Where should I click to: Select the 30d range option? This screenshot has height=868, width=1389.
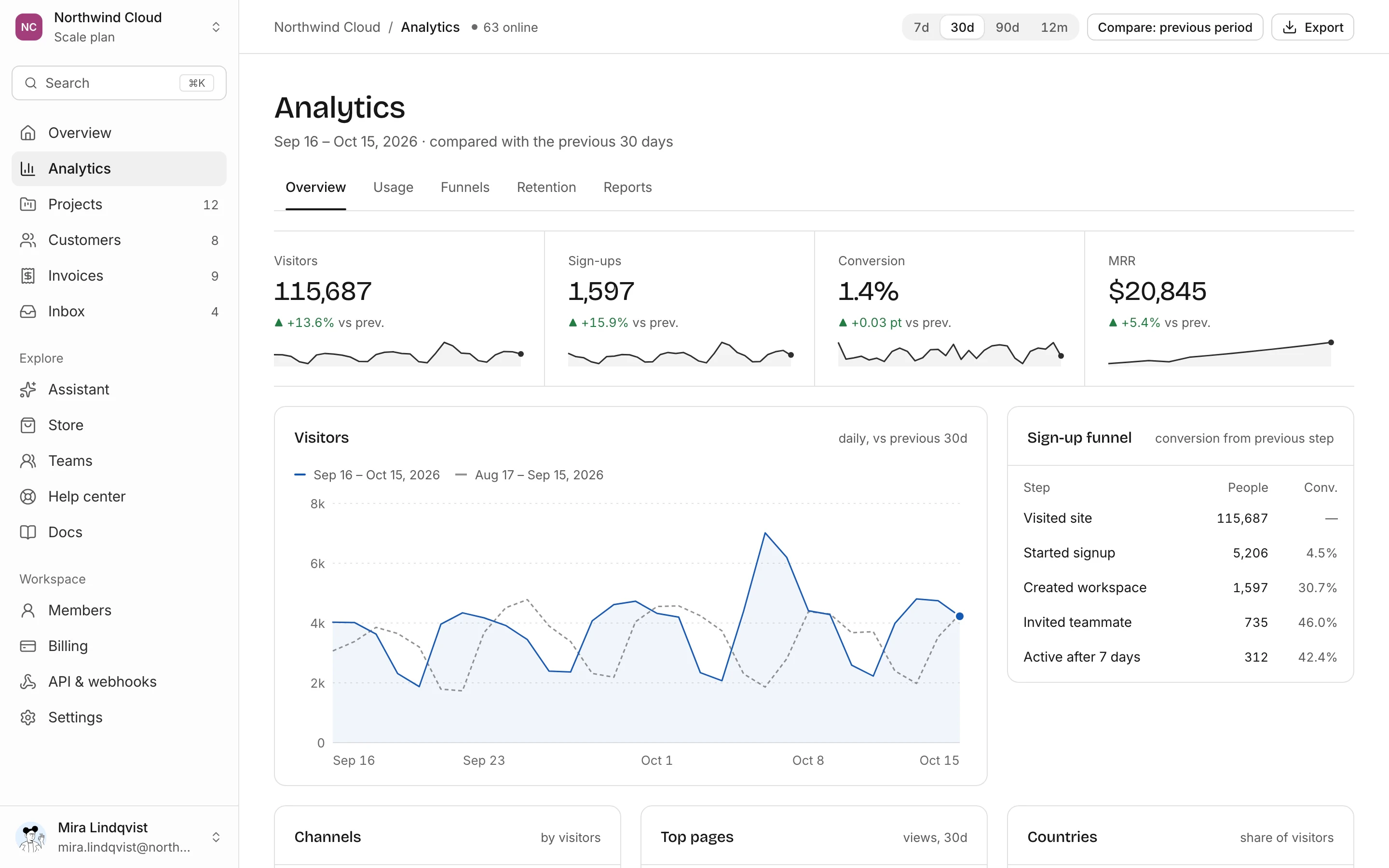pos(962,27)
